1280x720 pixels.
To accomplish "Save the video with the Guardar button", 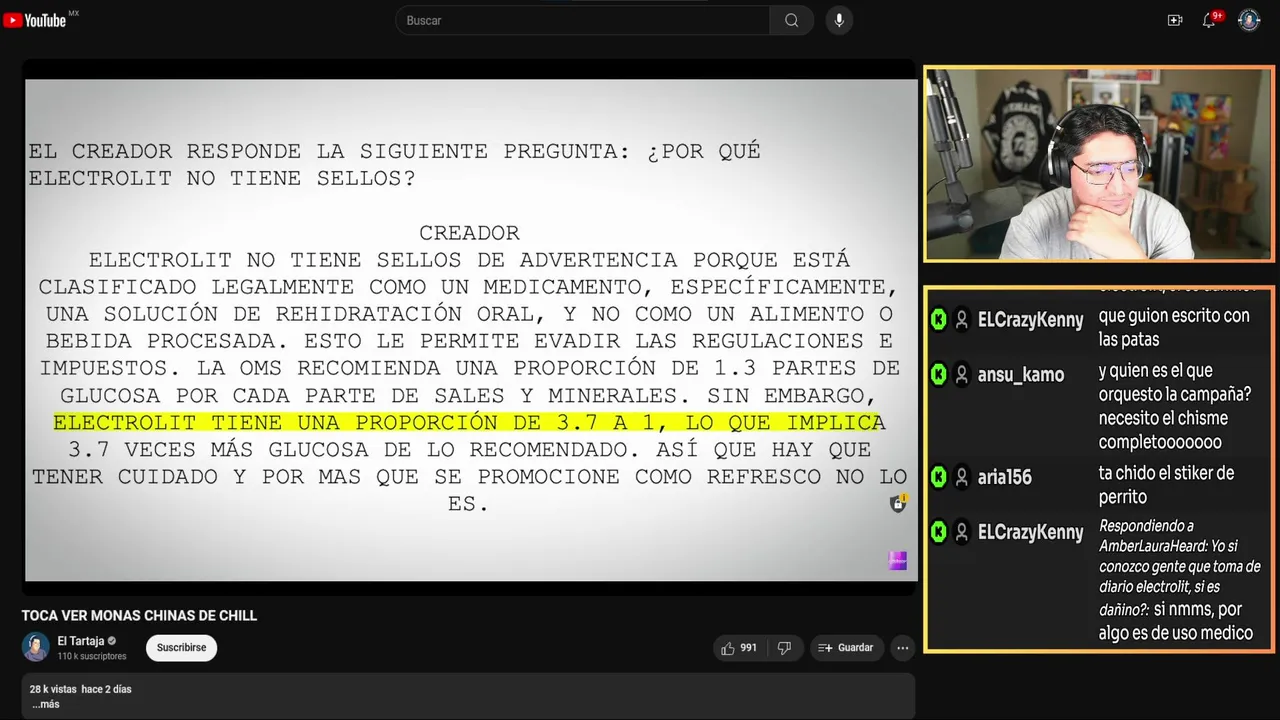I will (847, 648).
